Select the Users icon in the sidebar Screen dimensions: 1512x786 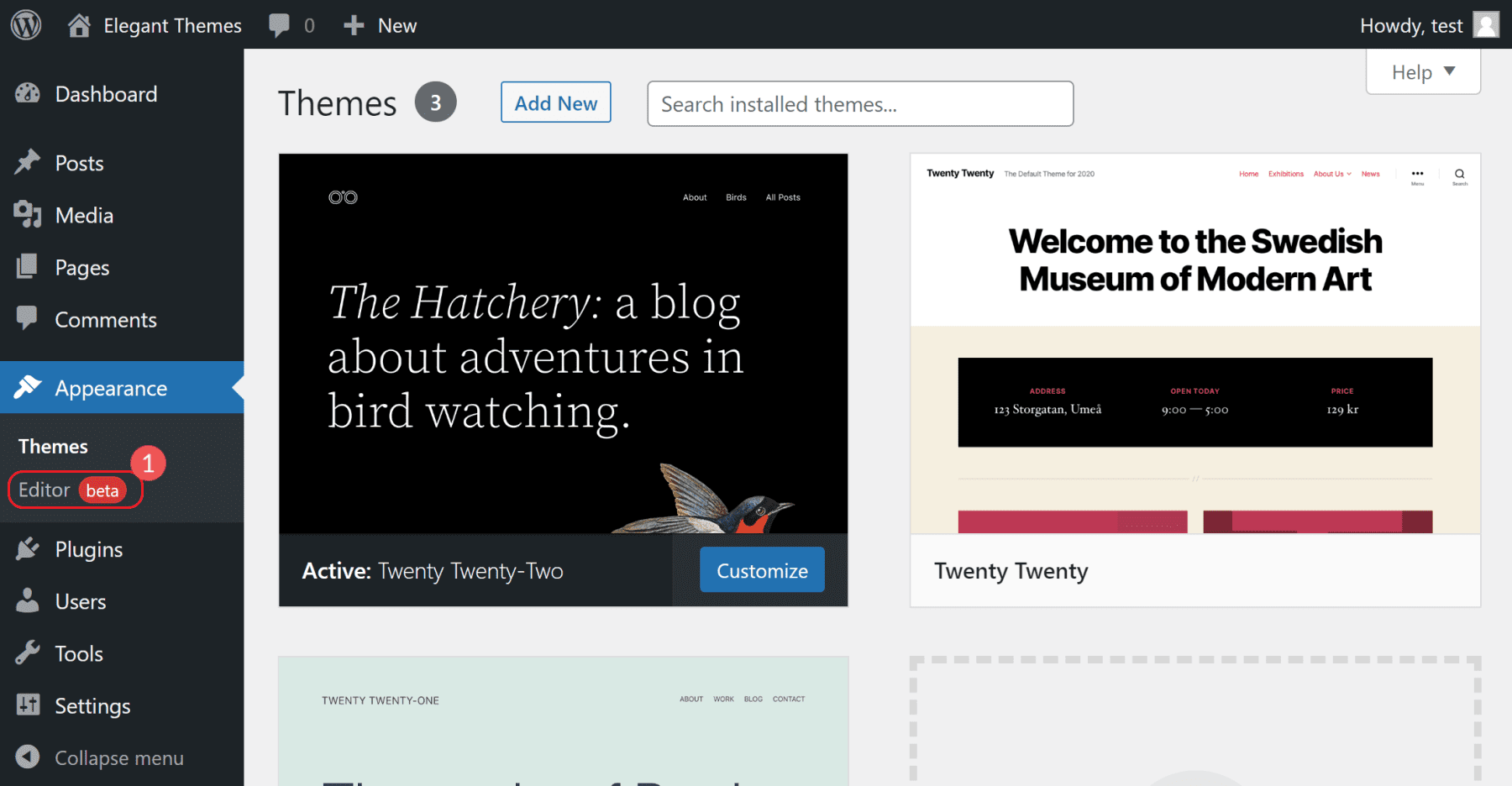(x=27, y=600)
